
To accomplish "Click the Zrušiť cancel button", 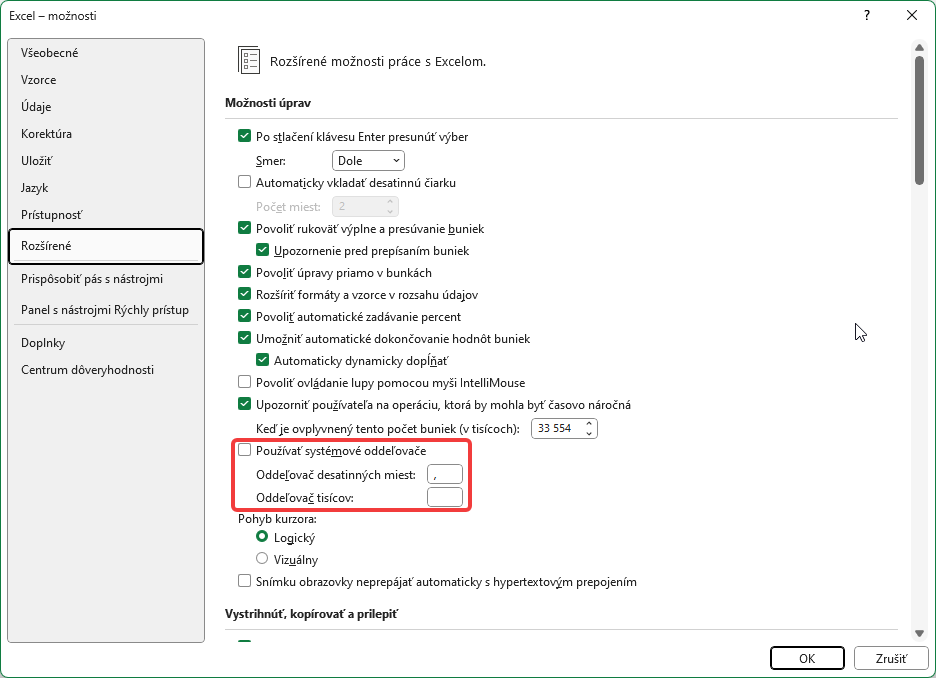I will pyautogui.click(x=891, y=658).
